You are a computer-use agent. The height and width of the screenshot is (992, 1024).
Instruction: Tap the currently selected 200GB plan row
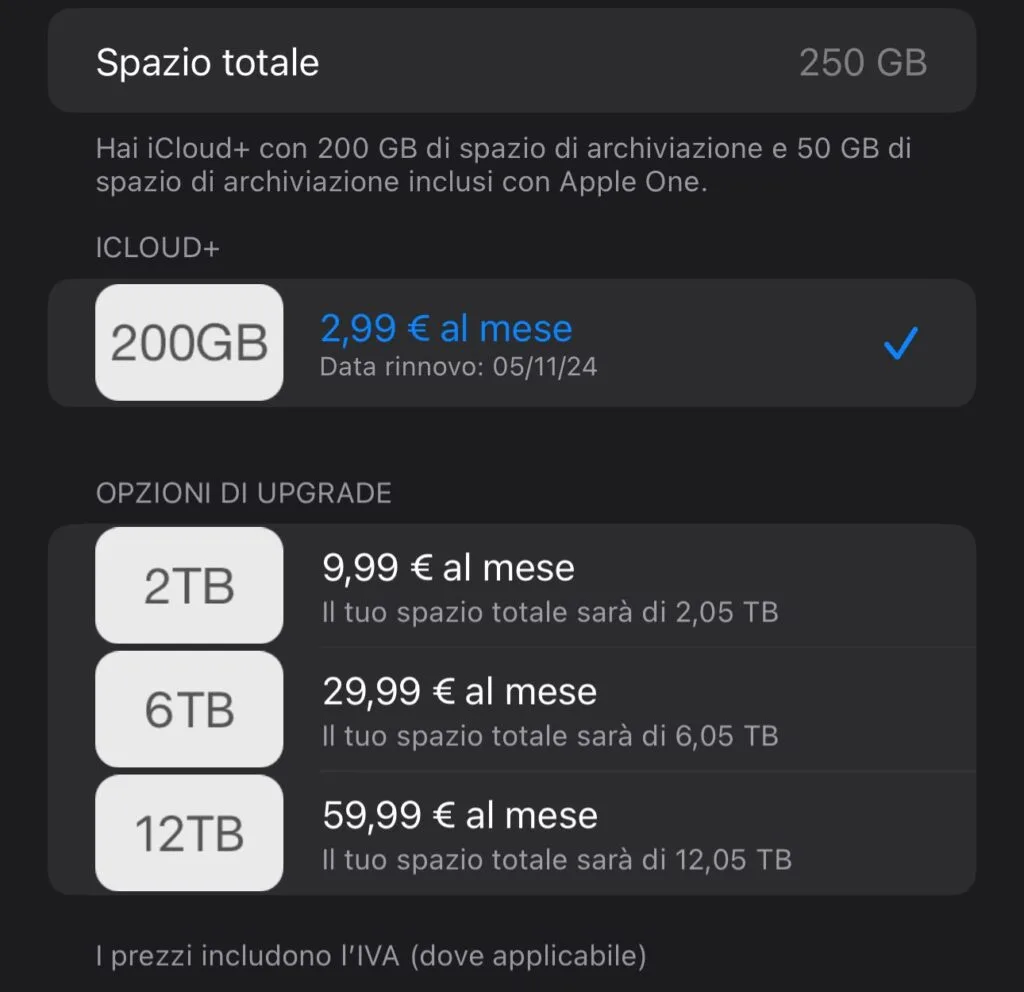512,343
